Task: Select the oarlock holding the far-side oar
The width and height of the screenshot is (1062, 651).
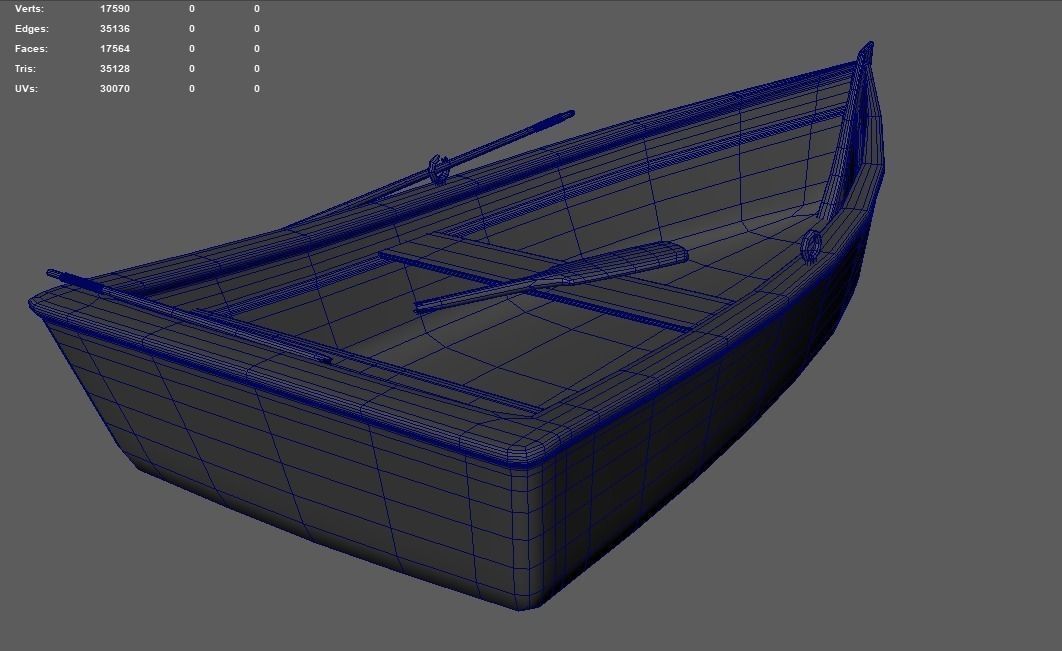Action: click(x=438, y=169)
